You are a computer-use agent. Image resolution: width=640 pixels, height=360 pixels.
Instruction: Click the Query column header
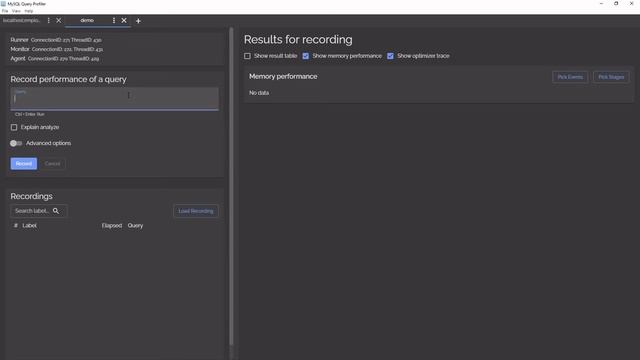click(135, 226)
